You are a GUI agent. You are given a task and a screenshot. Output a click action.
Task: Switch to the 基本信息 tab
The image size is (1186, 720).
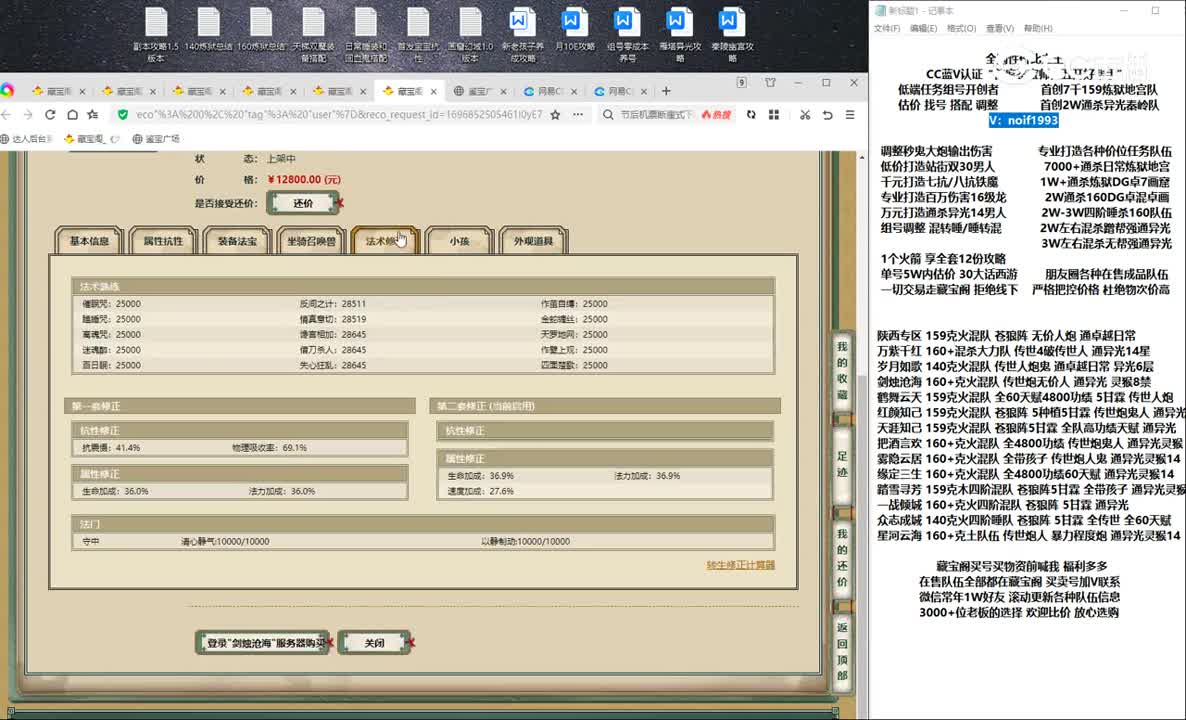(89, 241)
